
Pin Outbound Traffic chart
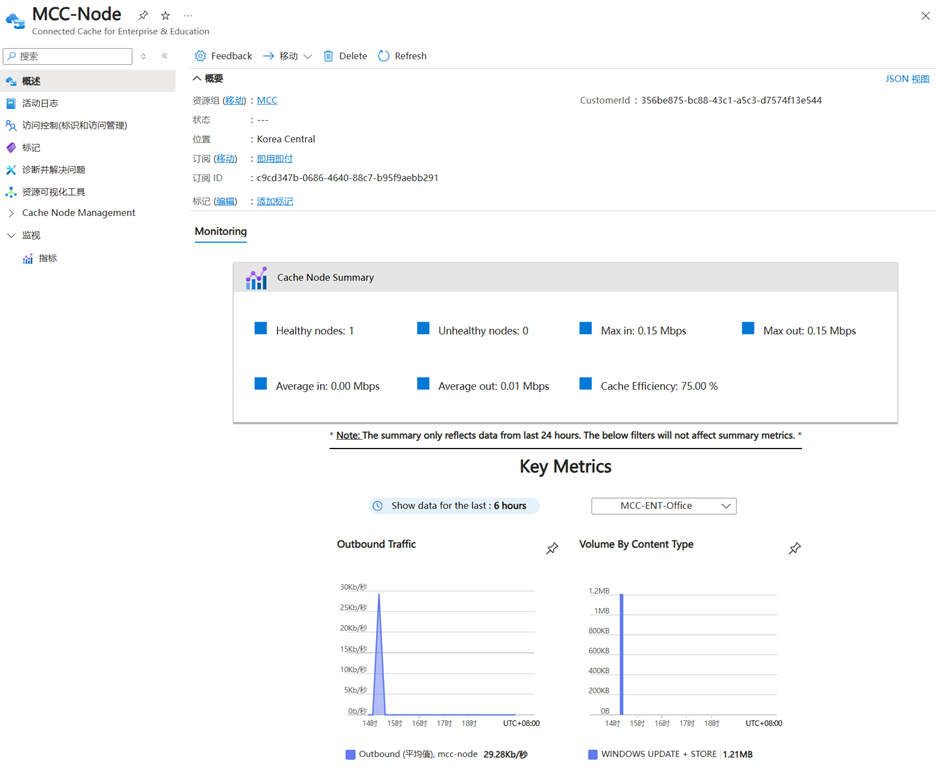552,548
